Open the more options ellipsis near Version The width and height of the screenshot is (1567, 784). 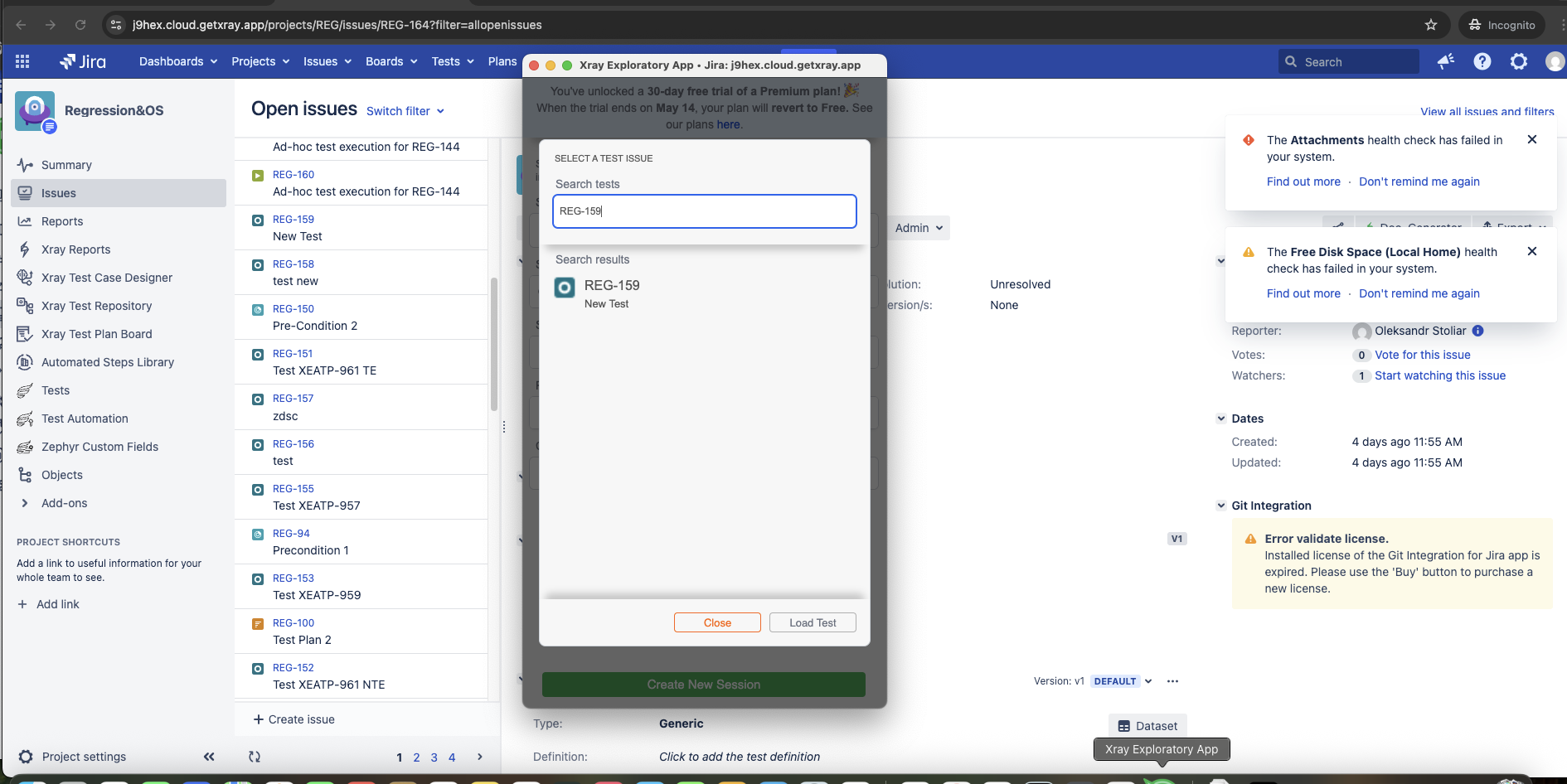1172,681
